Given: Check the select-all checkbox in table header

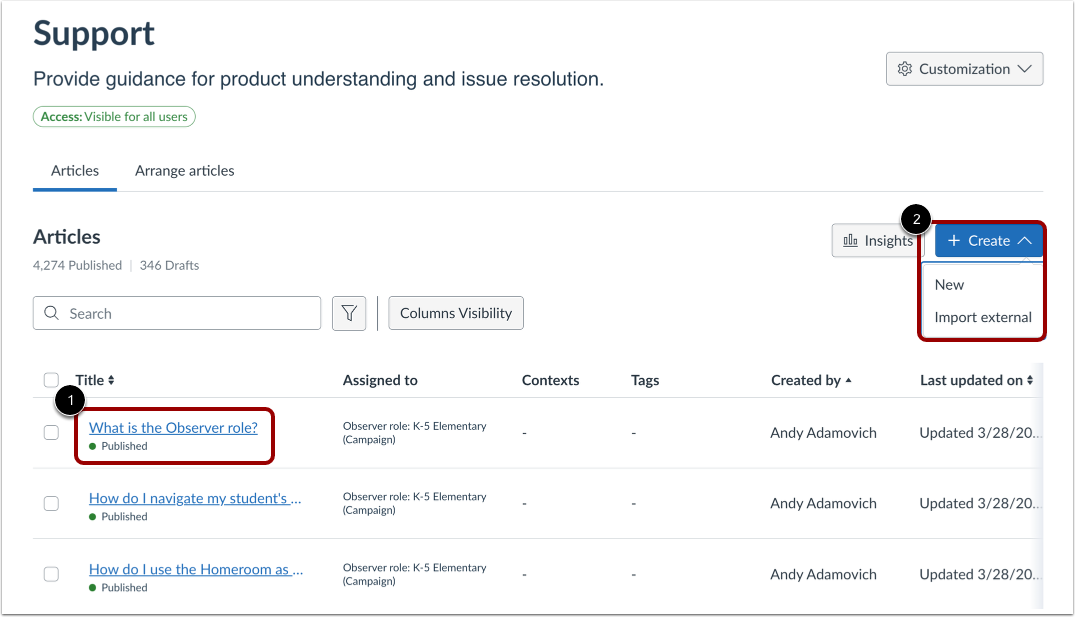Looking at the screenshot, I should 51,380.
